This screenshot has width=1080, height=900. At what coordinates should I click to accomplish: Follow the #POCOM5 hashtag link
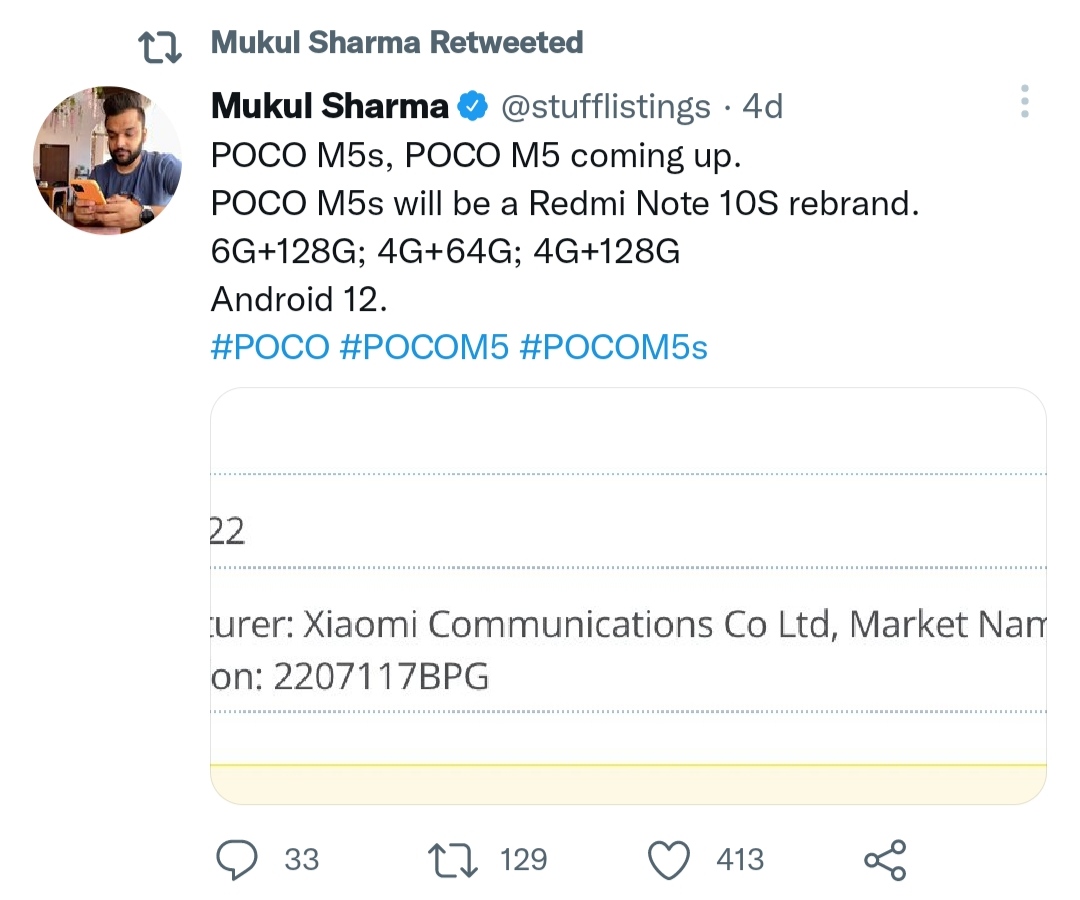[424, 347]
